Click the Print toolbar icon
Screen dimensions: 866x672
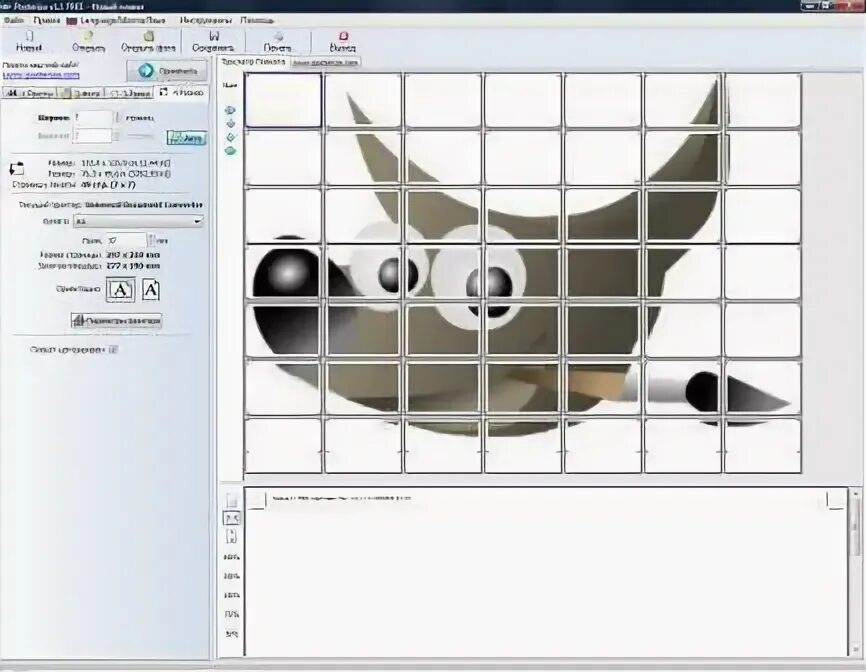(278, 36)
